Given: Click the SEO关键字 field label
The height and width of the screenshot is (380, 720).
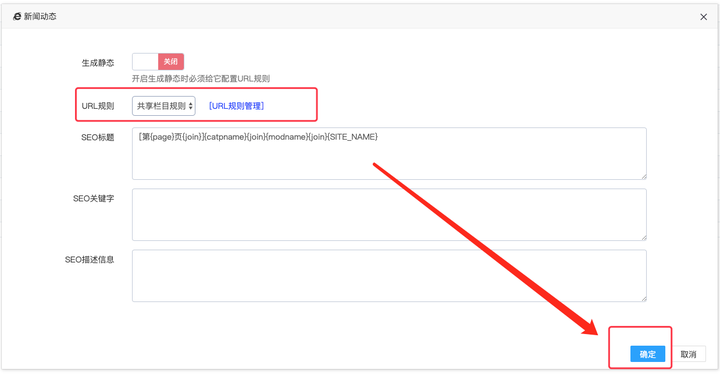Looking at the screenshot, I should click(x=93, y=198).
